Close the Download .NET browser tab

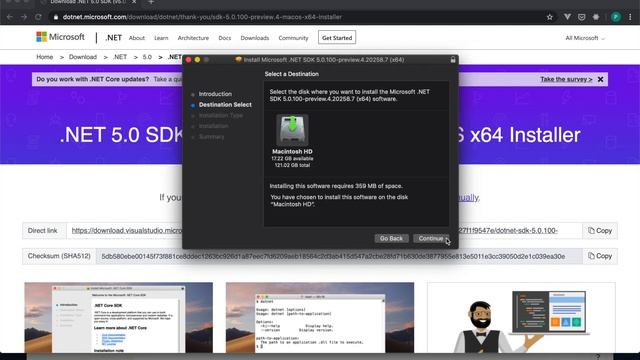point(134,2)
